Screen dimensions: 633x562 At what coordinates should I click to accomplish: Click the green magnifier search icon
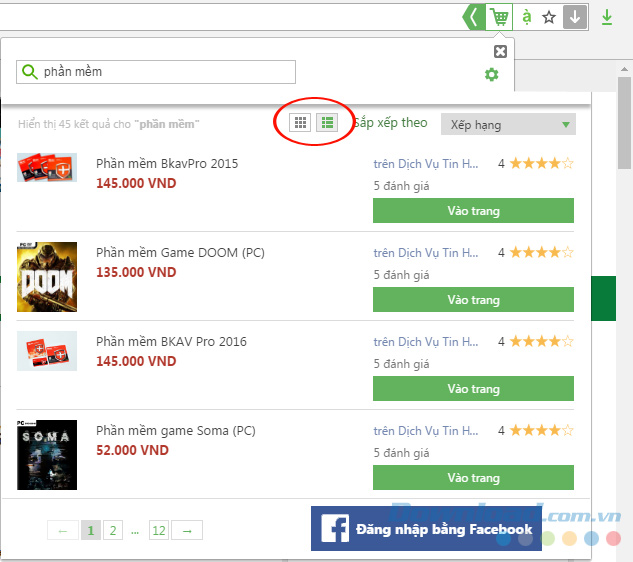pyautogui.click(x=29, y=72)
